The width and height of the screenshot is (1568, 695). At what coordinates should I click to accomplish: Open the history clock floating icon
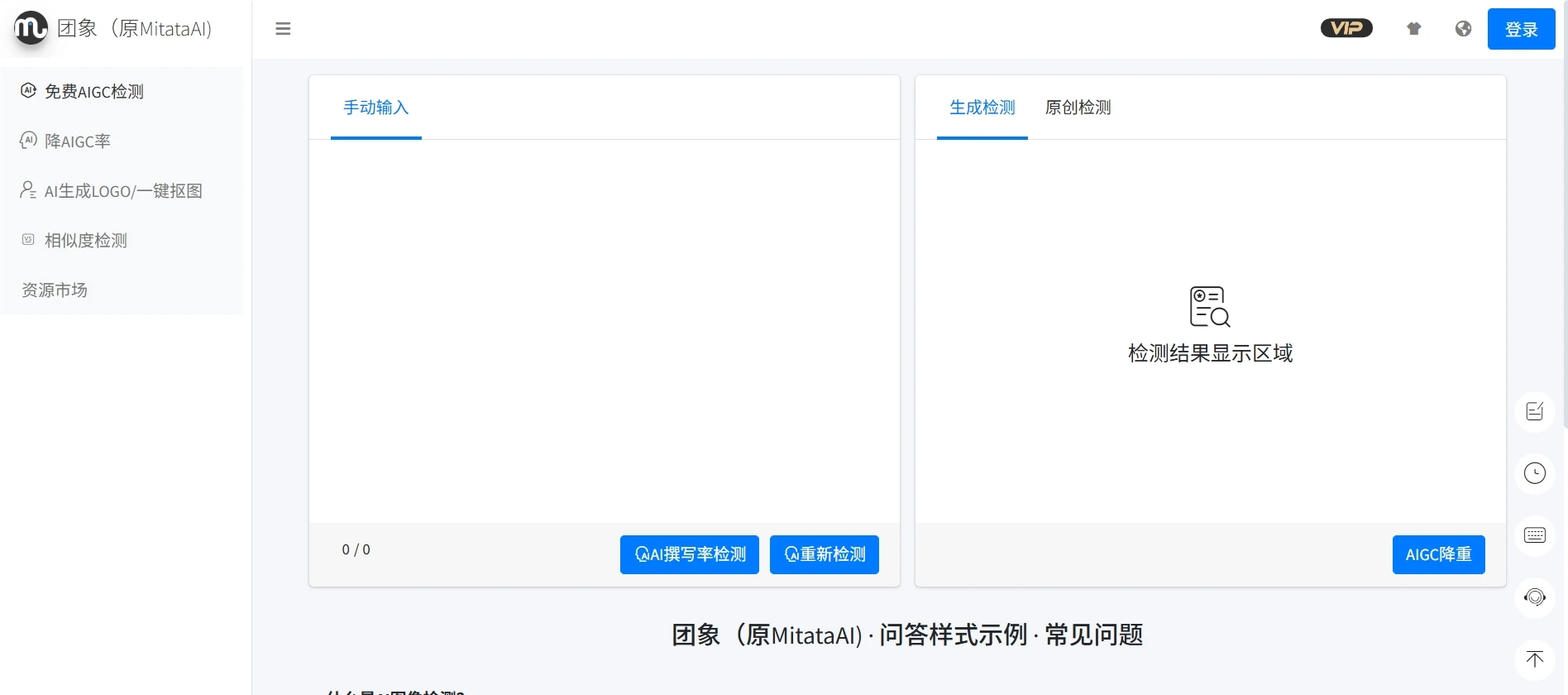[1535, 473]
